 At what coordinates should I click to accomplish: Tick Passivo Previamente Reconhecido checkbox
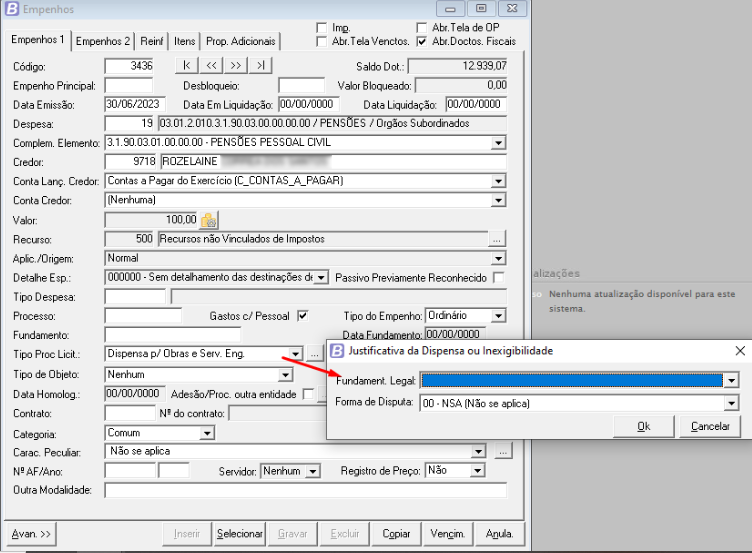pos(499,278)
